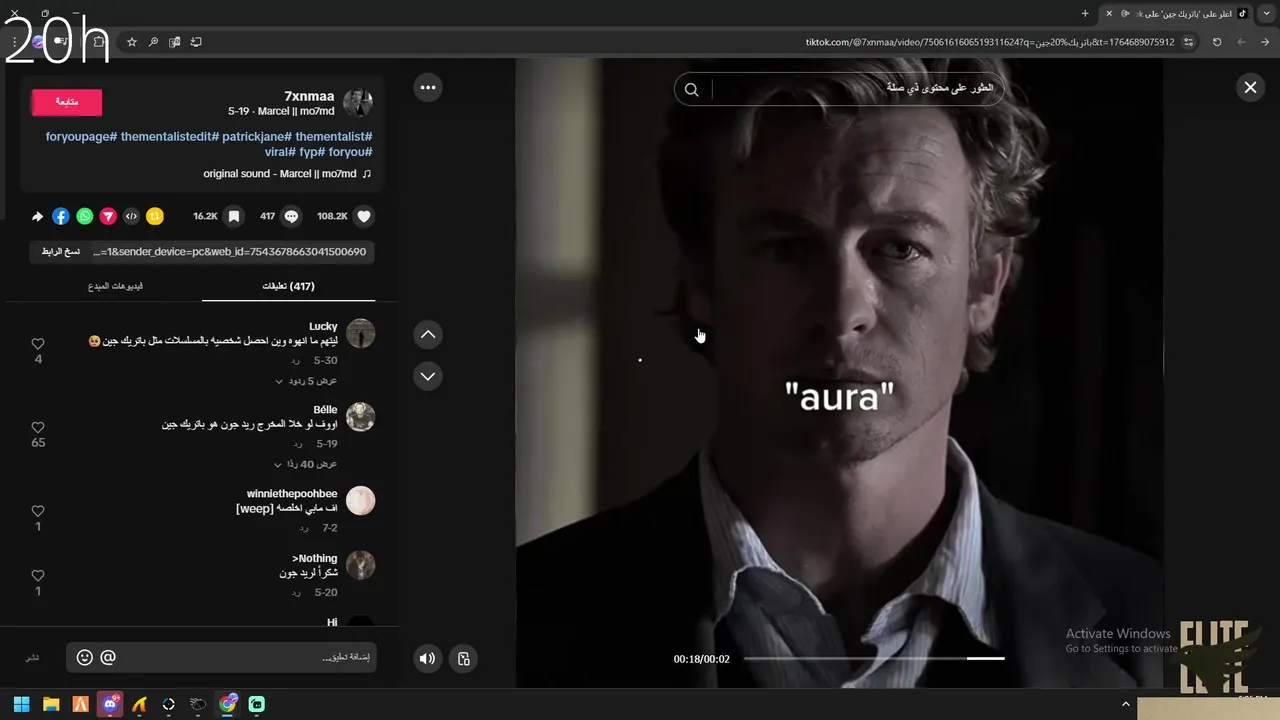The height and width of the screenshot is (720, 1280).
Task: Save video with bookmark icon
Action: pos(233,216)
